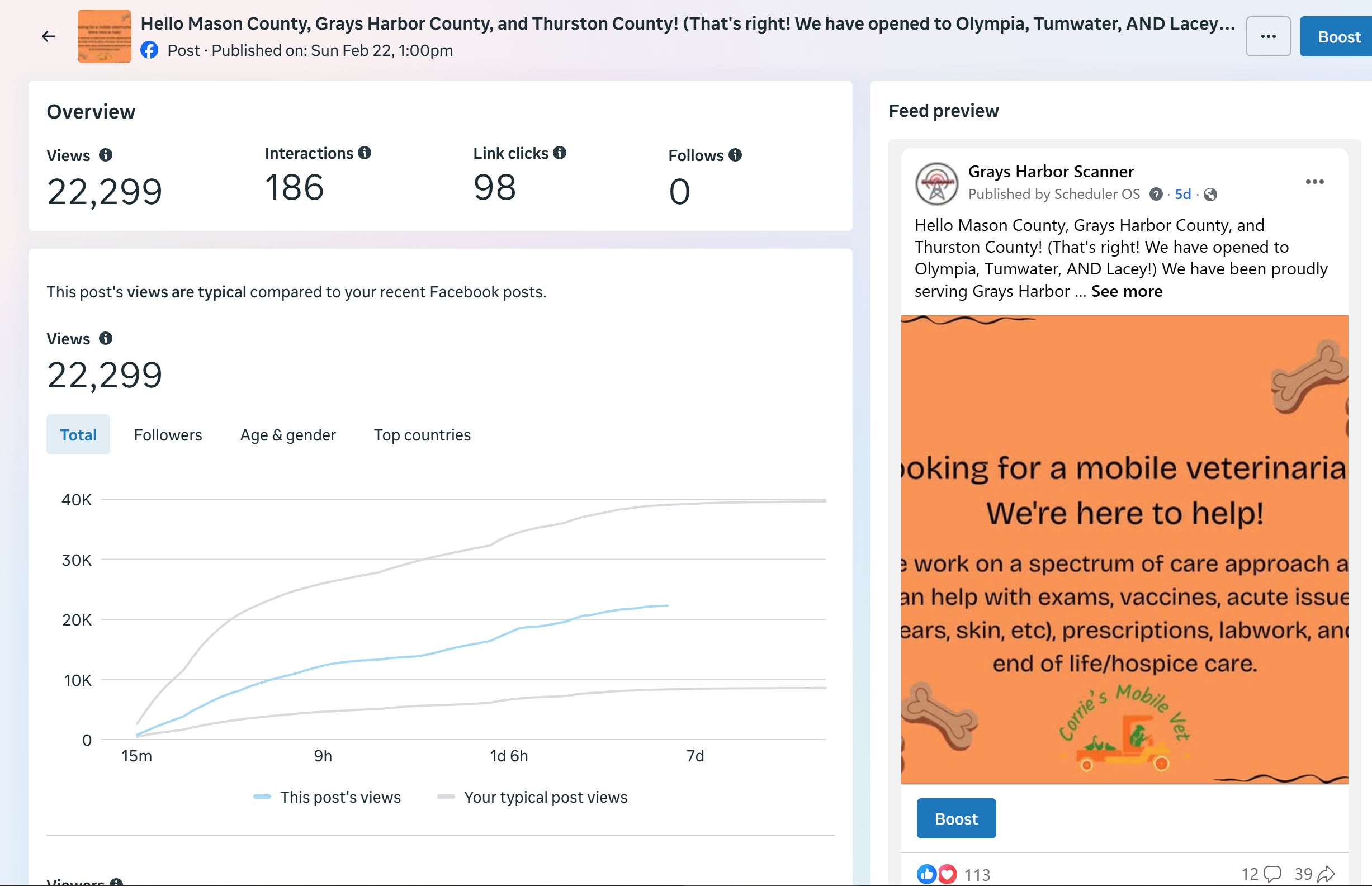Open the Top countries tab
The width and height of the screenshot is (1372, 886).
point(422,435)
